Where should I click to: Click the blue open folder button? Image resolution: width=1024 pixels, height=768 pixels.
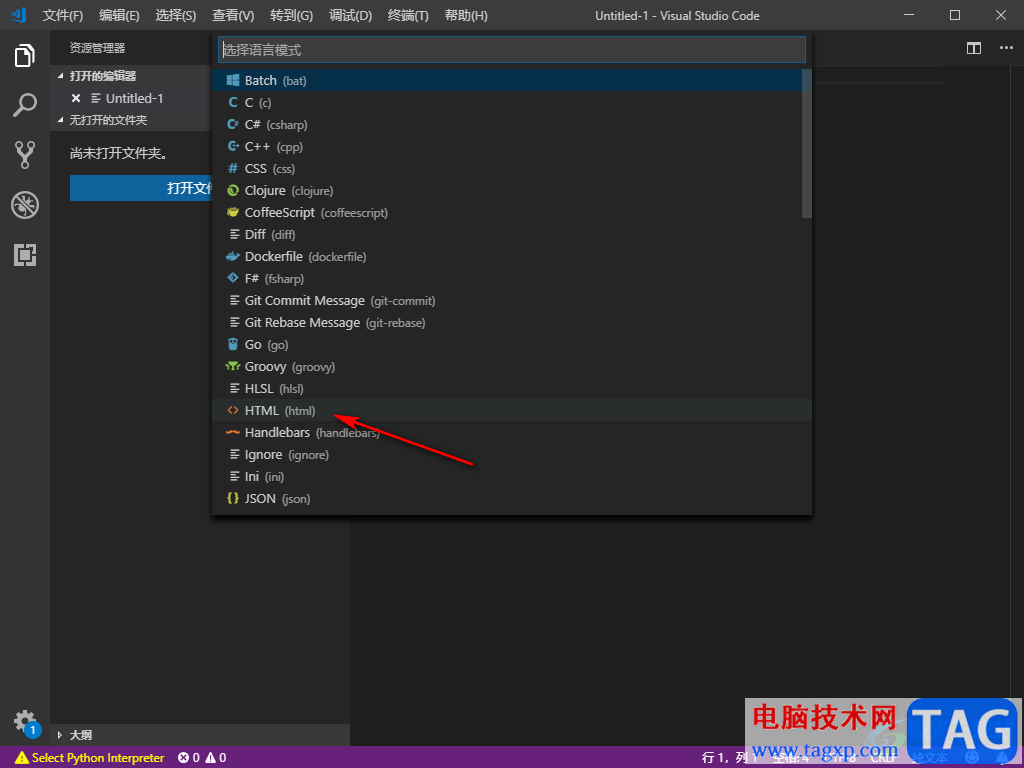pyautogui.click(x=141, y=188)
